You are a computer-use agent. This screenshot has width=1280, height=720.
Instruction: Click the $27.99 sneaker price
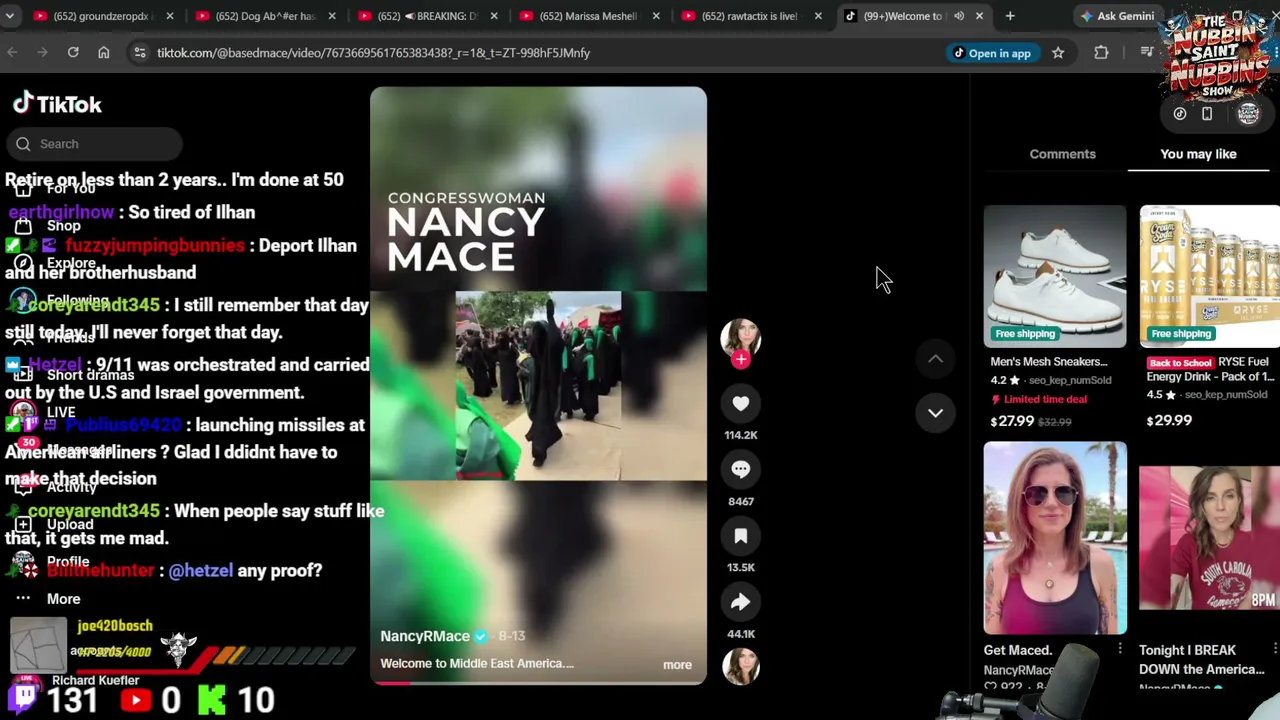pos(1012,421)
